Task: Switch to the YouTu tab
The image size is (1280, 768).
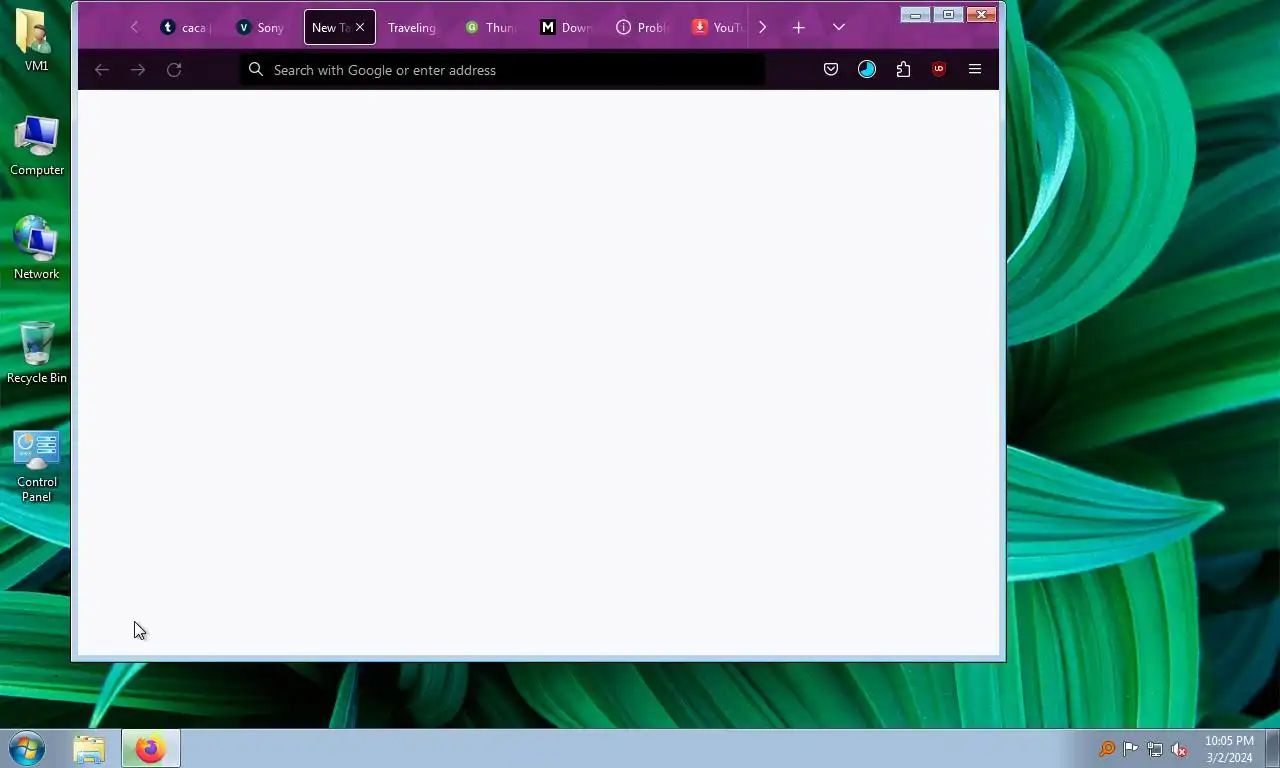Action: (x=716, y=28)
